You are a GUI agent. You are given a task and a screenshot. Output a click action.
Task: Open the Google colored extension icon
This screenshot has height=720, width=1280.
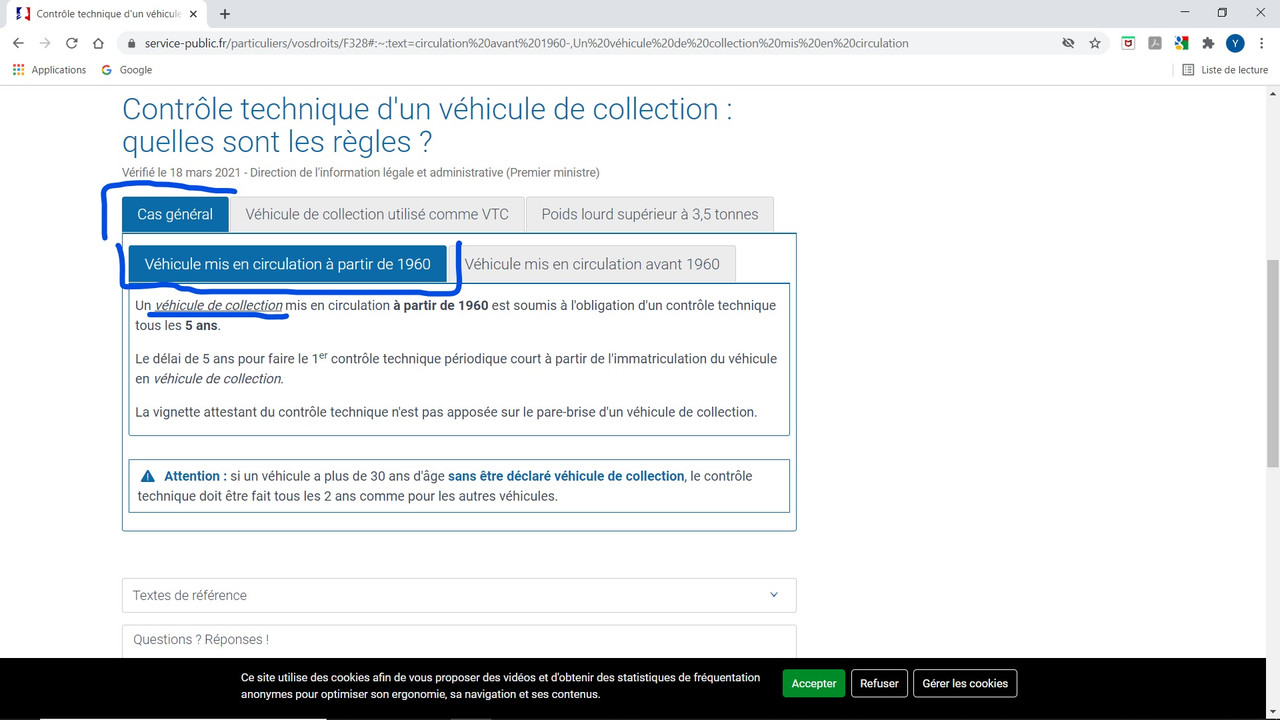1181,43
